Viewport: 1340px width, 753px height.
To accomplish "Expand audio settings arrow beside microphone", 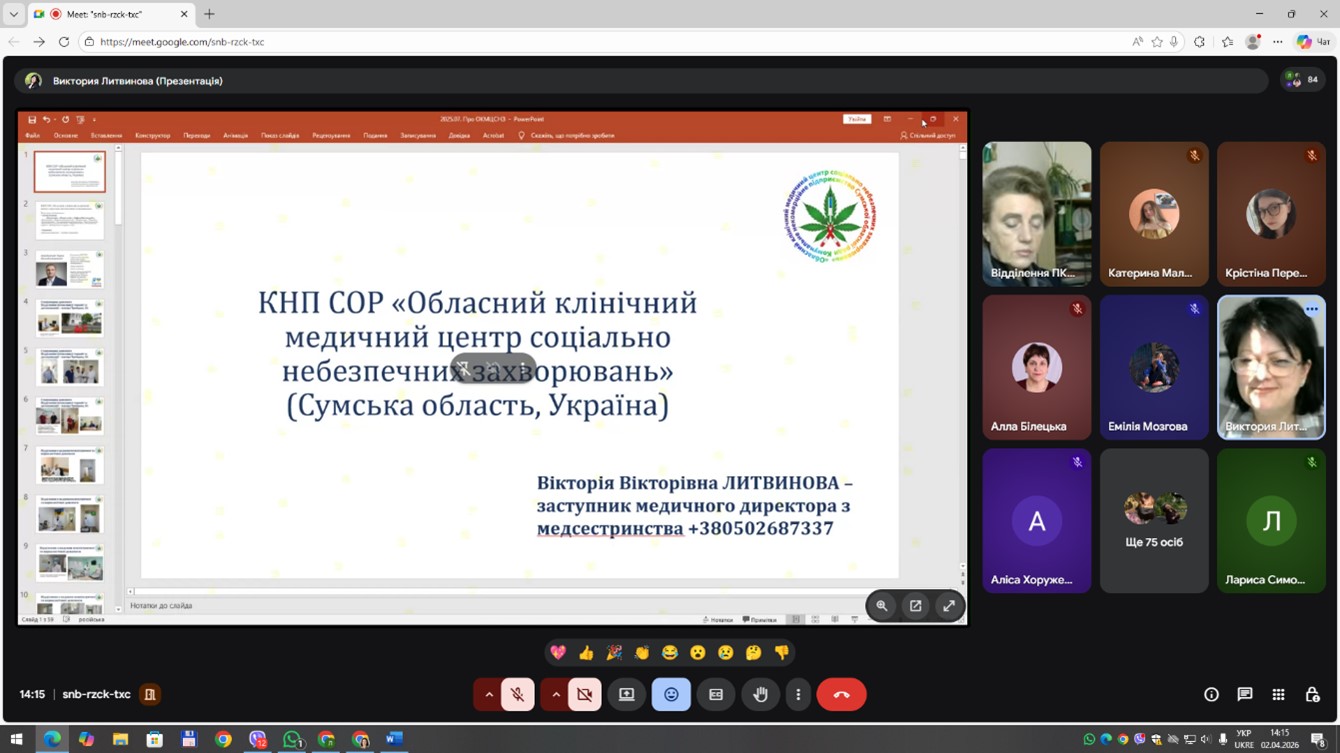I will coord(489,695).
